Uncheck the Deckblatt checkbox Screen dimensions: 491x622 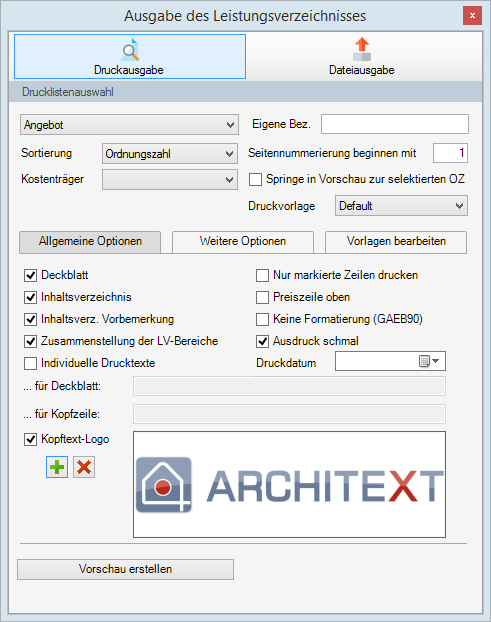click(31, 275)
